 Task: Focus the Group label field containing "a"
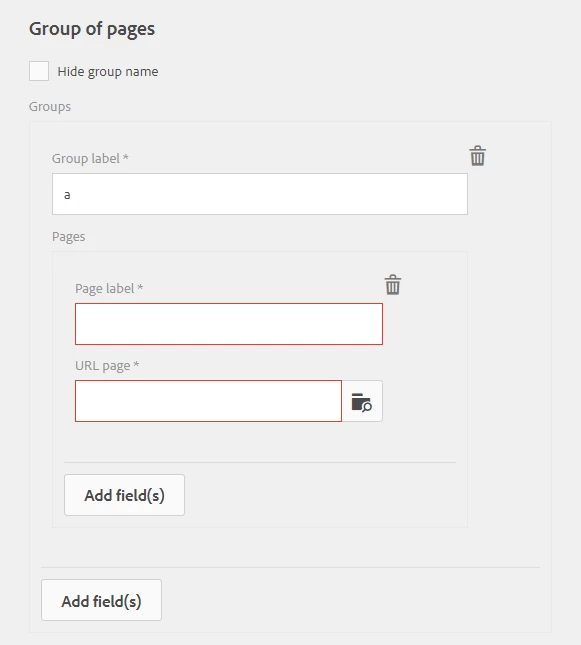tap(260, 194)
